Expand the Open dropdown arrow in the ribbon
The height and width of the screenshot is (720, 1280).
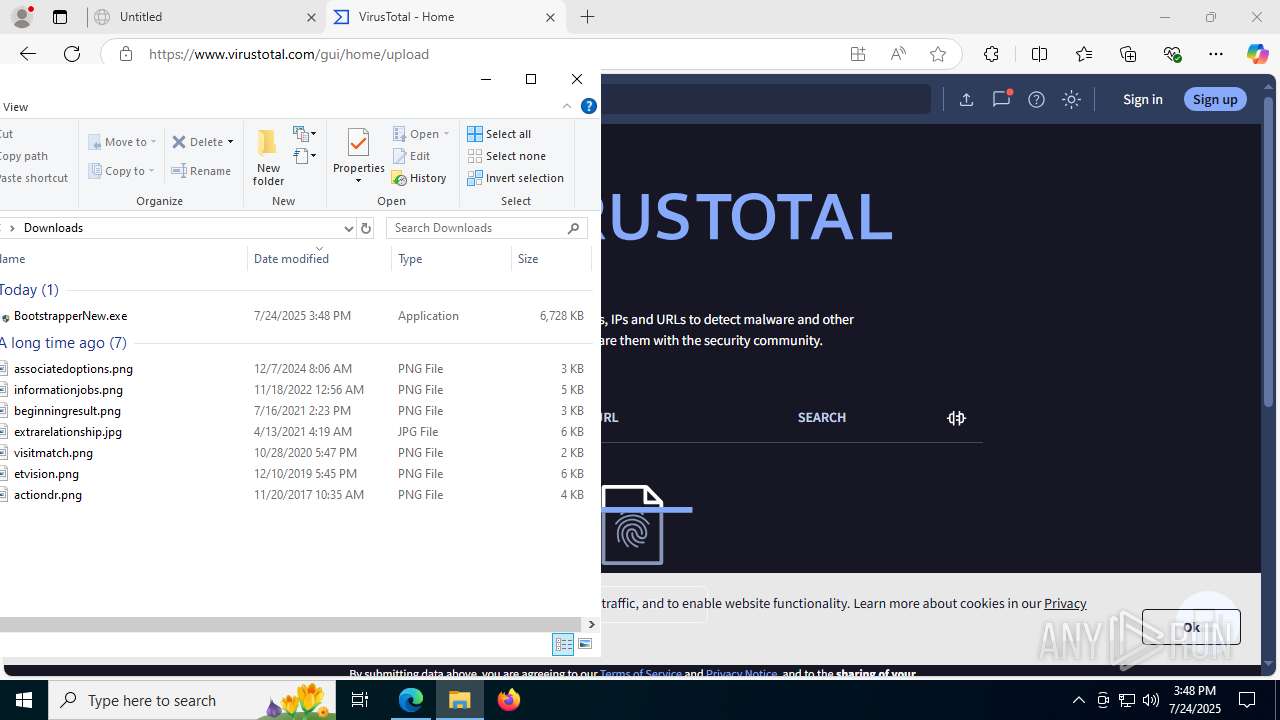click(446, 134)
